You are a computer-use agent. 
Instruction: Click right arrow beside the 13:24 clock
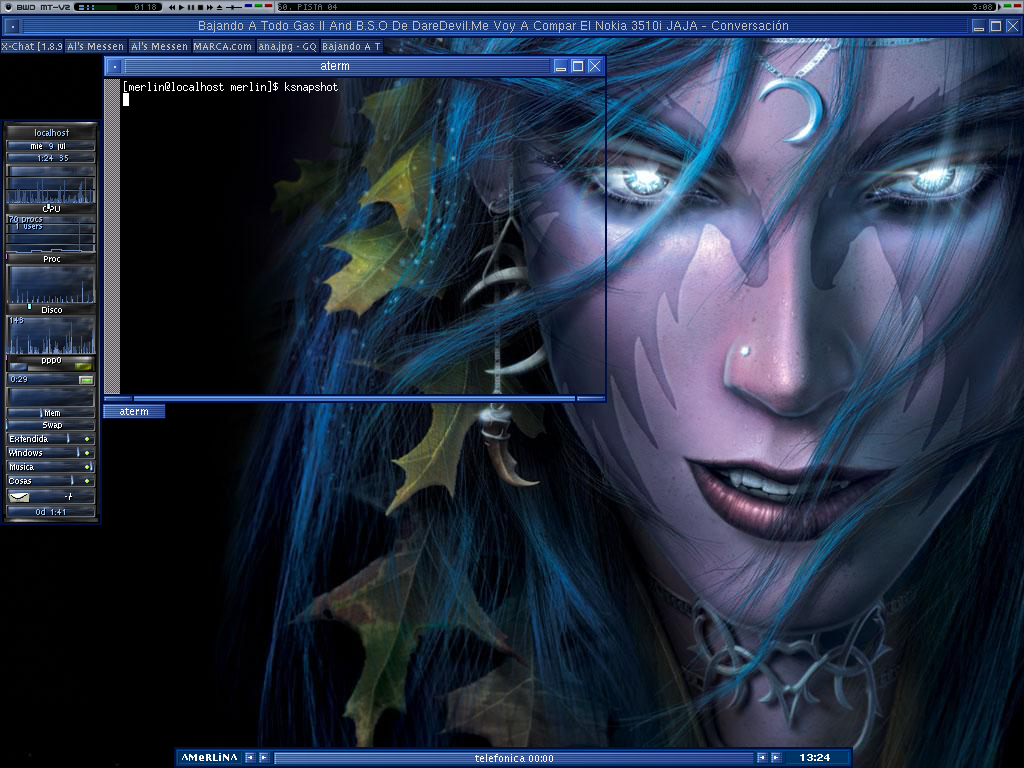(776, 758)
